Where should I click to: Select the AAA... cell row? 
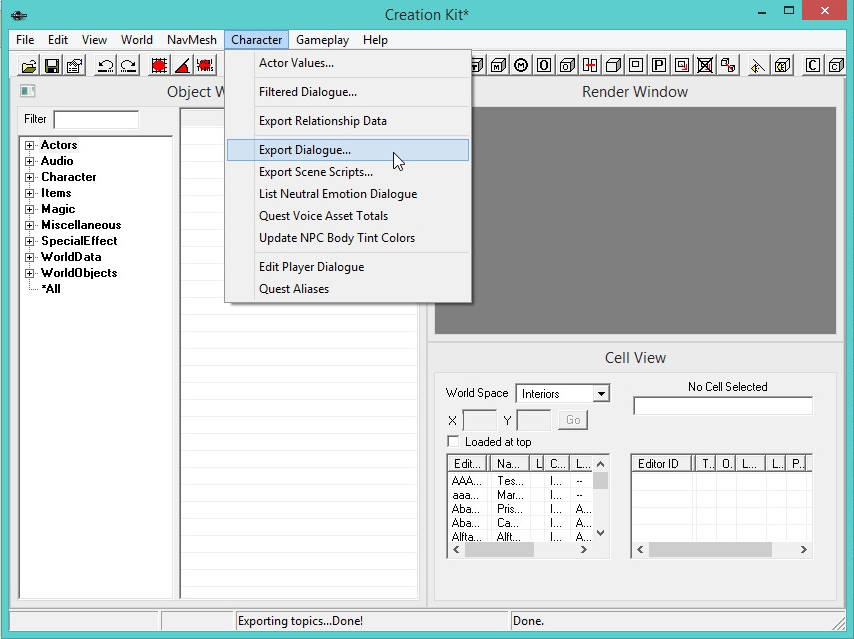tap(520, 480)
